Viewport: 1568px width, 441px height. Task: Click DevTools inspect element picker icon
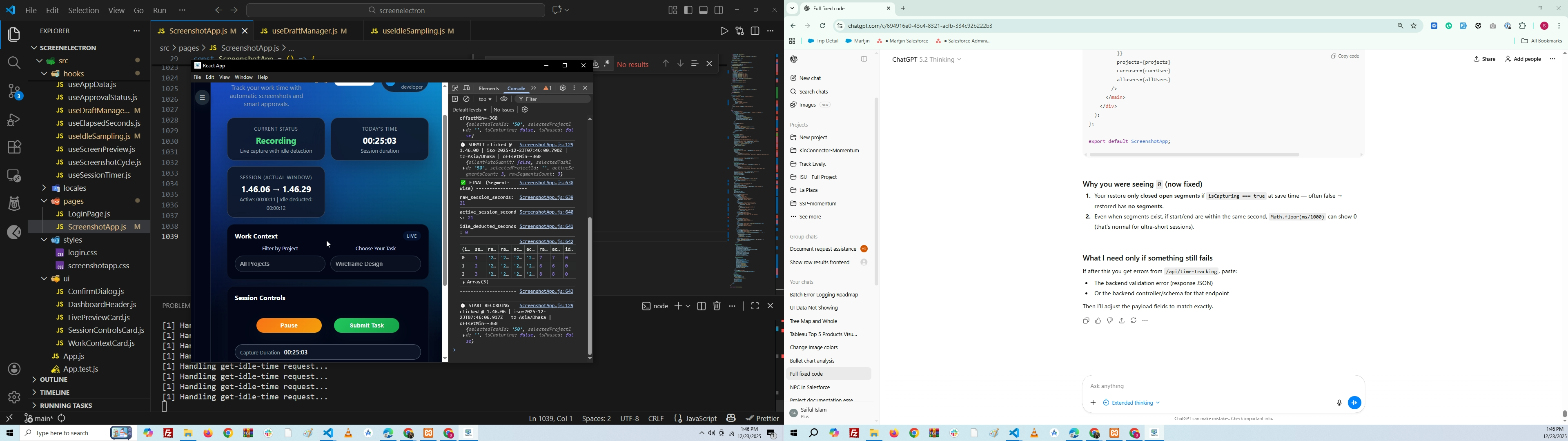[x=455, y=88]
